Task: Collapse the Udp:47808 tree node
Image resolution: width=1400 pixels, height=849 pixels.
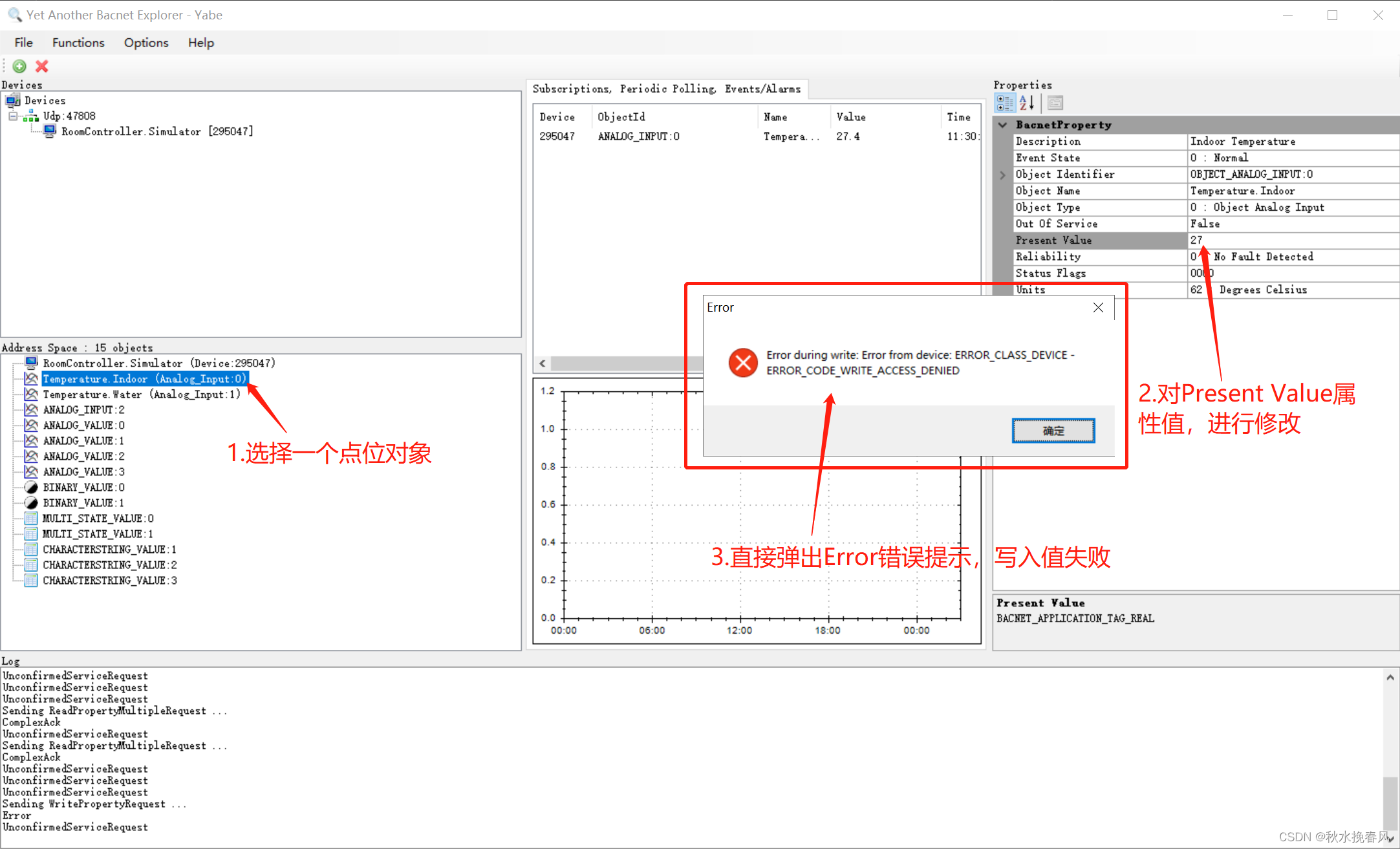Action: (x=14, y=116)
